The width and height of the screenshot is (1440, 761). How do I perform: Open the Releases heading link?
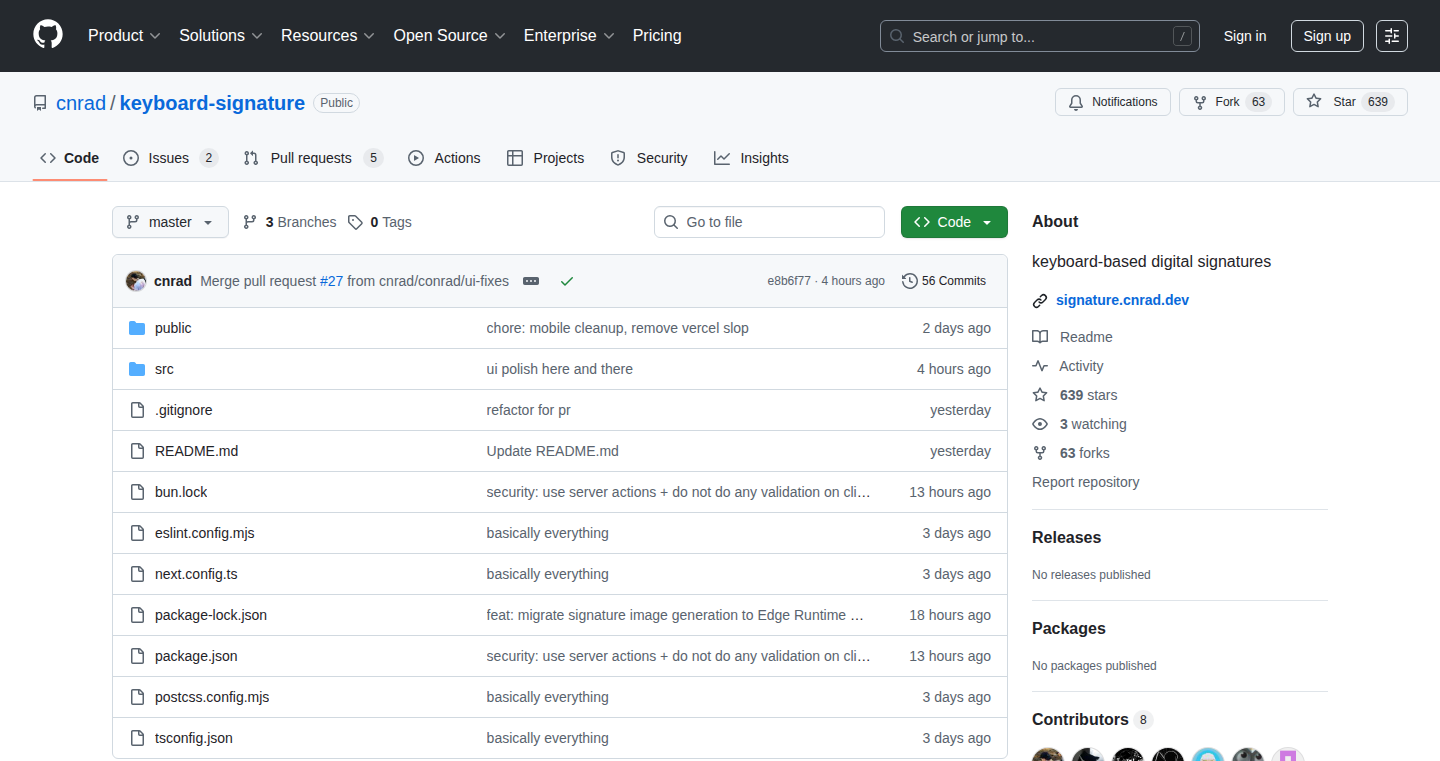[1066, 537]
